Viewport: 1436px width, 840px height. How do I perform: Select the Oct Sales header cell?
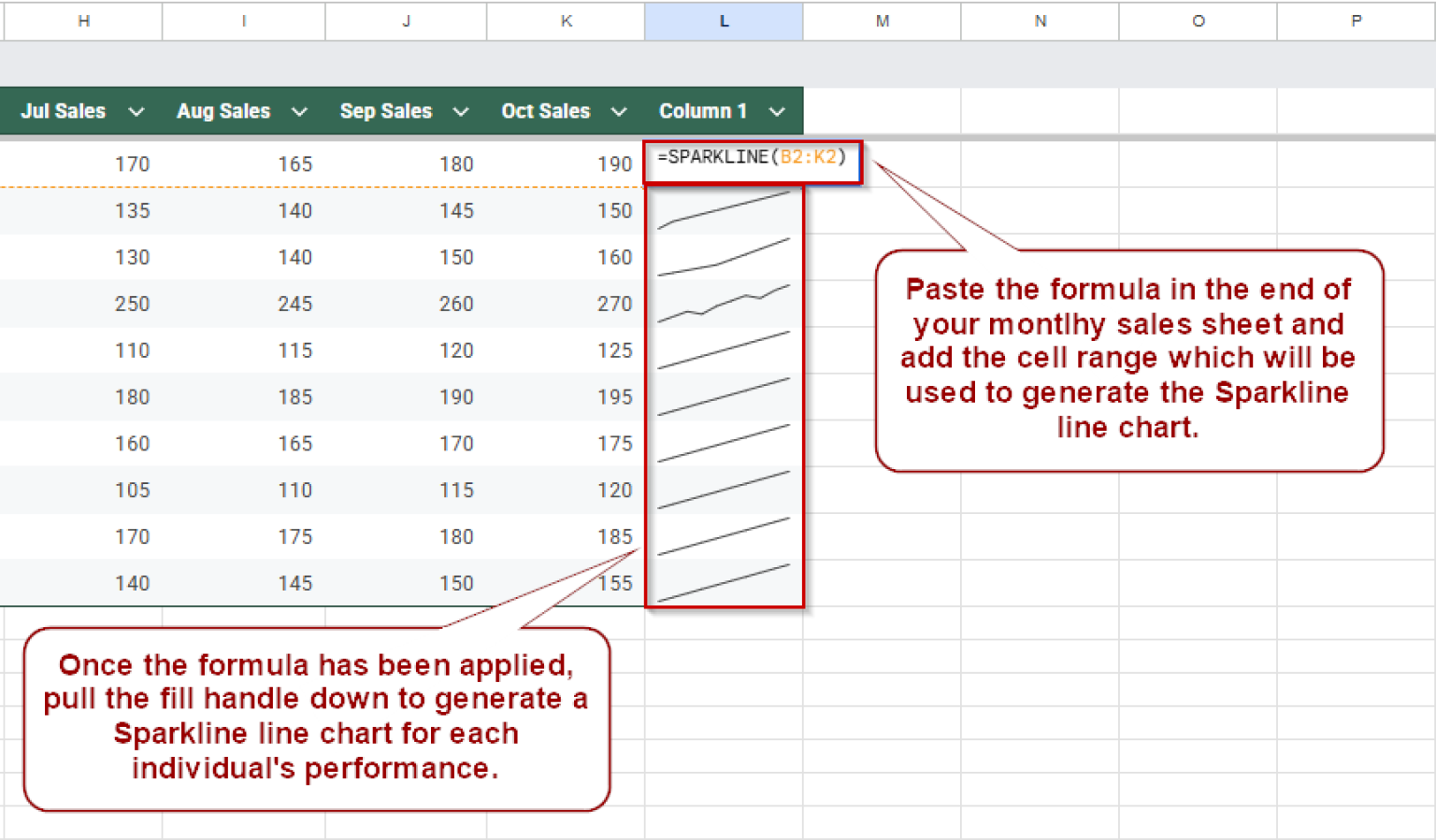(546, 110)
